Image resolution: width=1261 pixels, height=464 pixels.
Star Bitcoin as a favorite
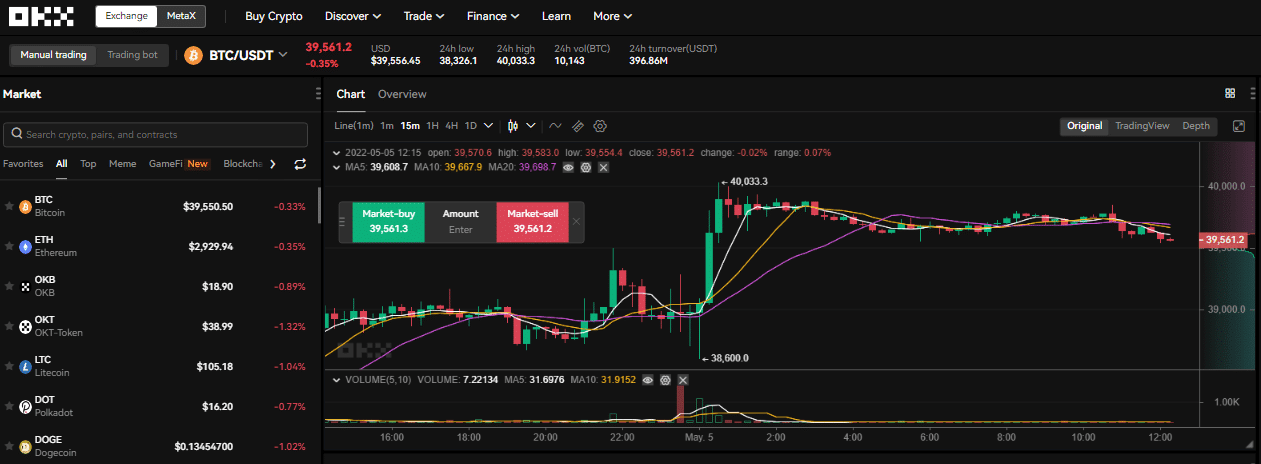[9, 206]
